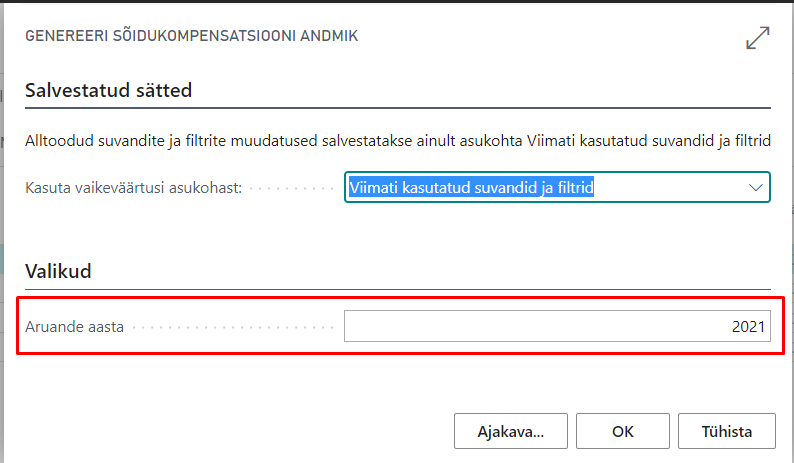The height and width of the screenshot is (463, 794).
Task: Cancel using the Tühista button
Action: tap(727, 432)
